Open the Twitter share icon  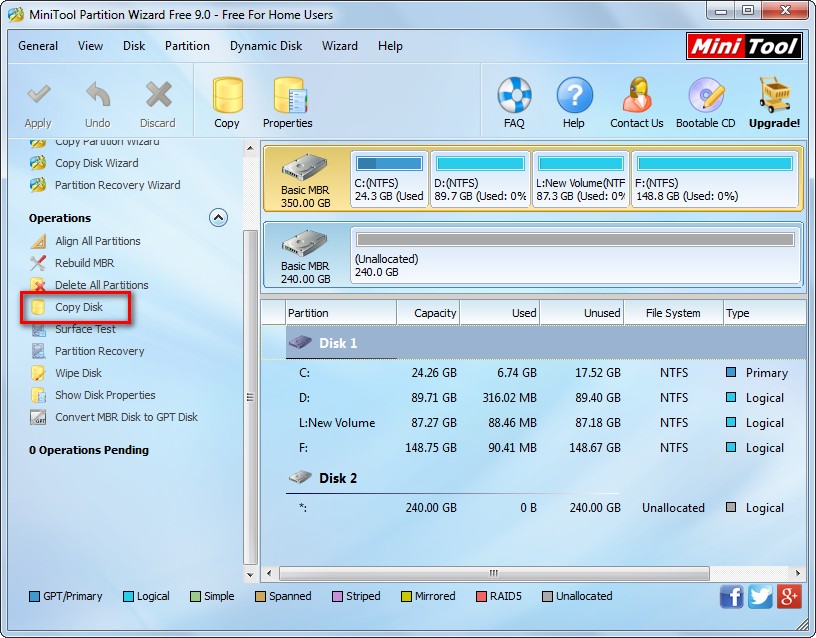pos(760,596)
